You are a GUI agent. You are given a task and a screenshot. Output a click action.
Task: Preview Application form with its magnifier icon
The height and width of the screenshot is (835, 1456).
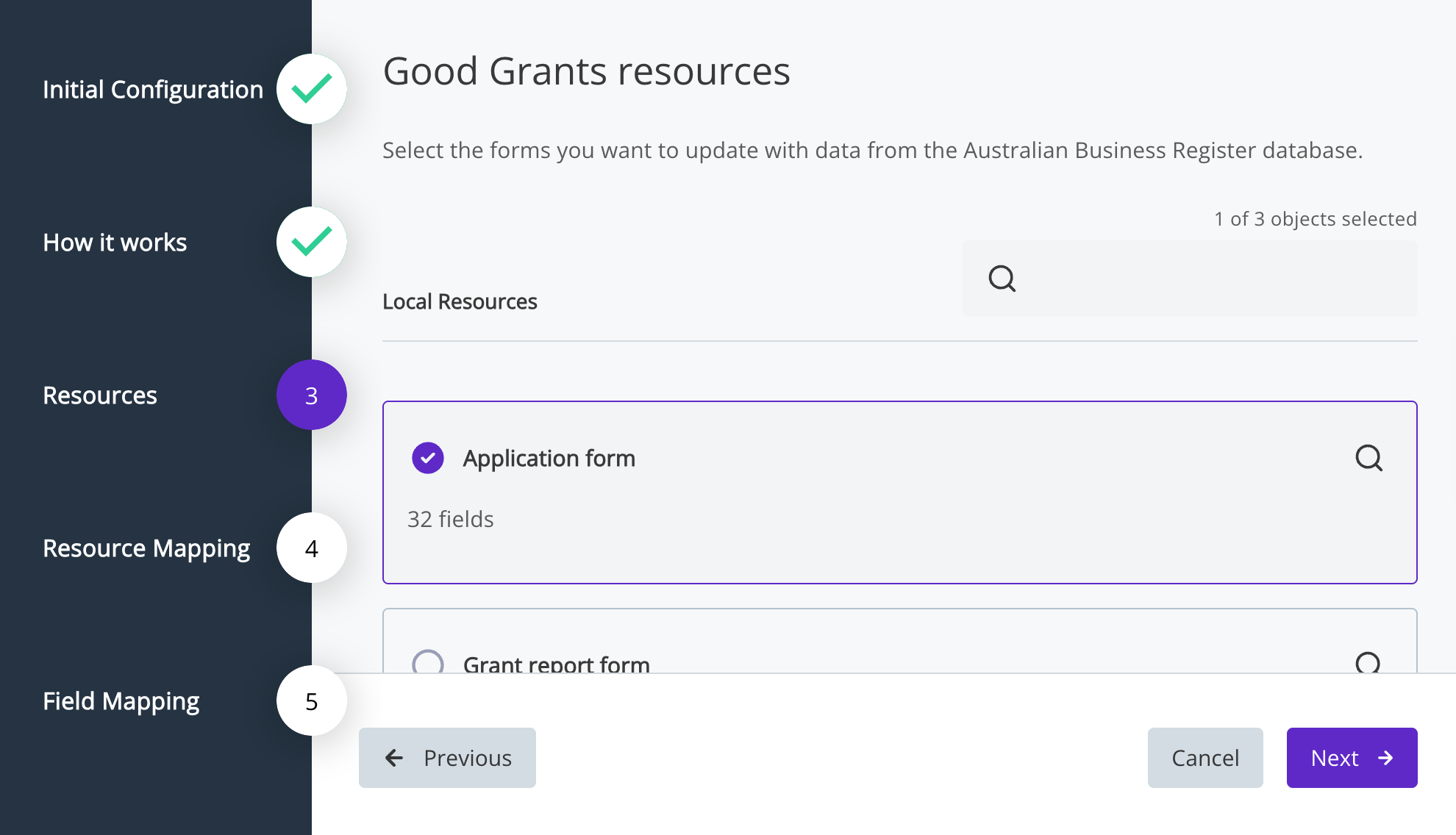click(x=1368, y=458)
